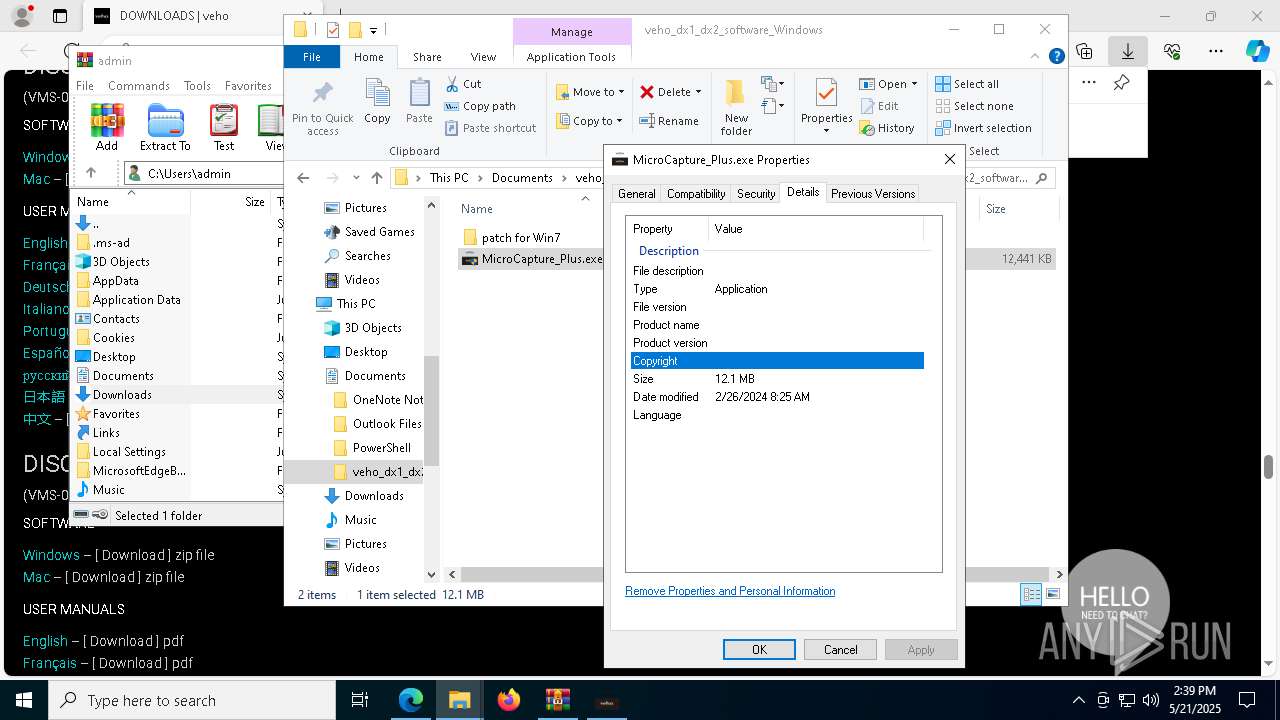
Task: Select OneNote Notebooks in navigation tree
Action: 379,400
